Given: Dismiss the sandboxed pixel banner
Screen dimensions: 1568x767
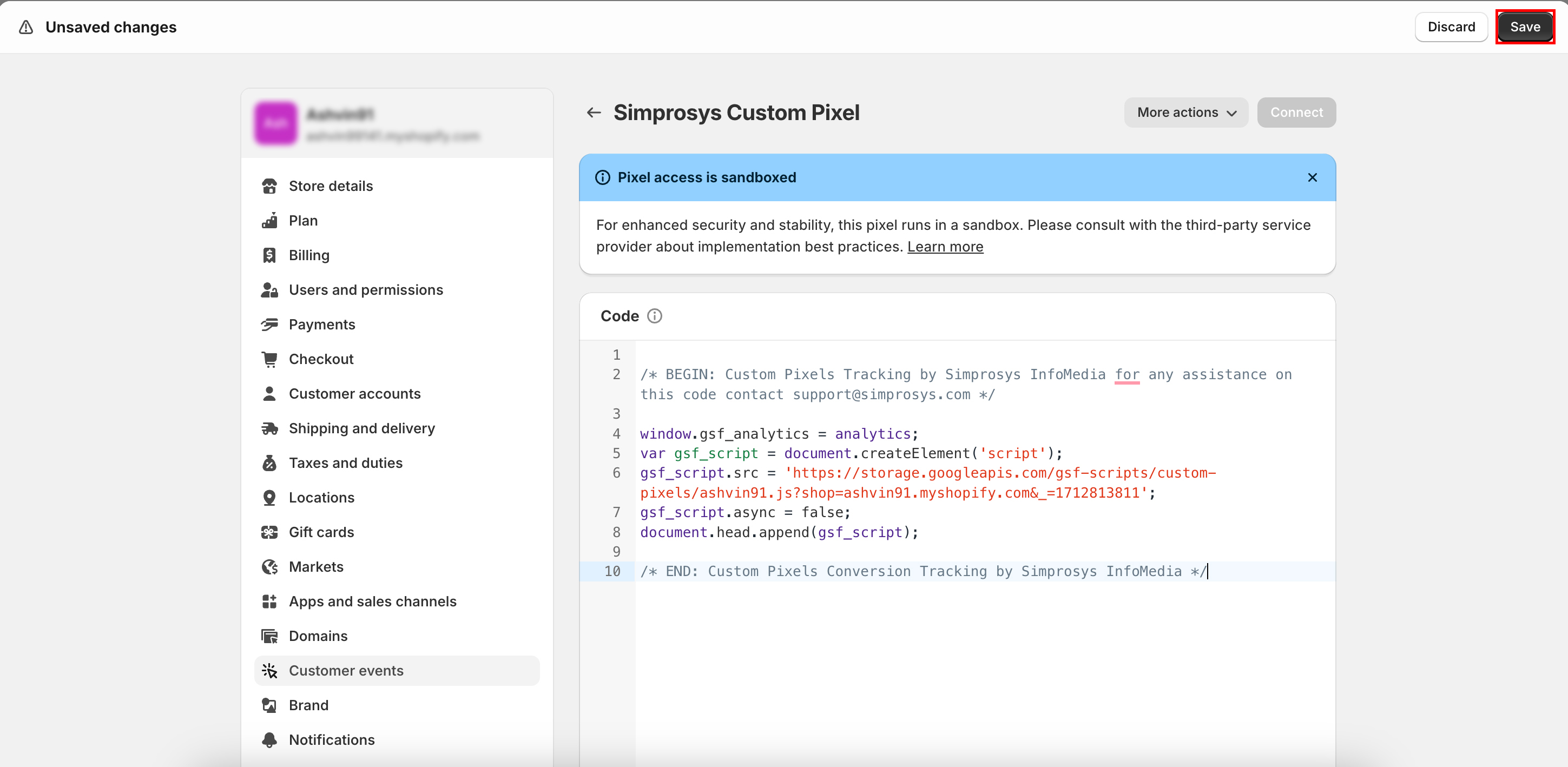Looking at the screenshot, I should (x=1313, y=178).
